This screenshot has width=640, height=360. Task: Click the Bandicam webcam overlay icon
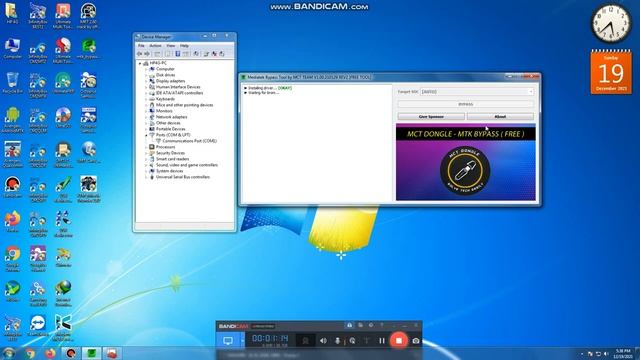pyautogui.click(x=305, y=340)
